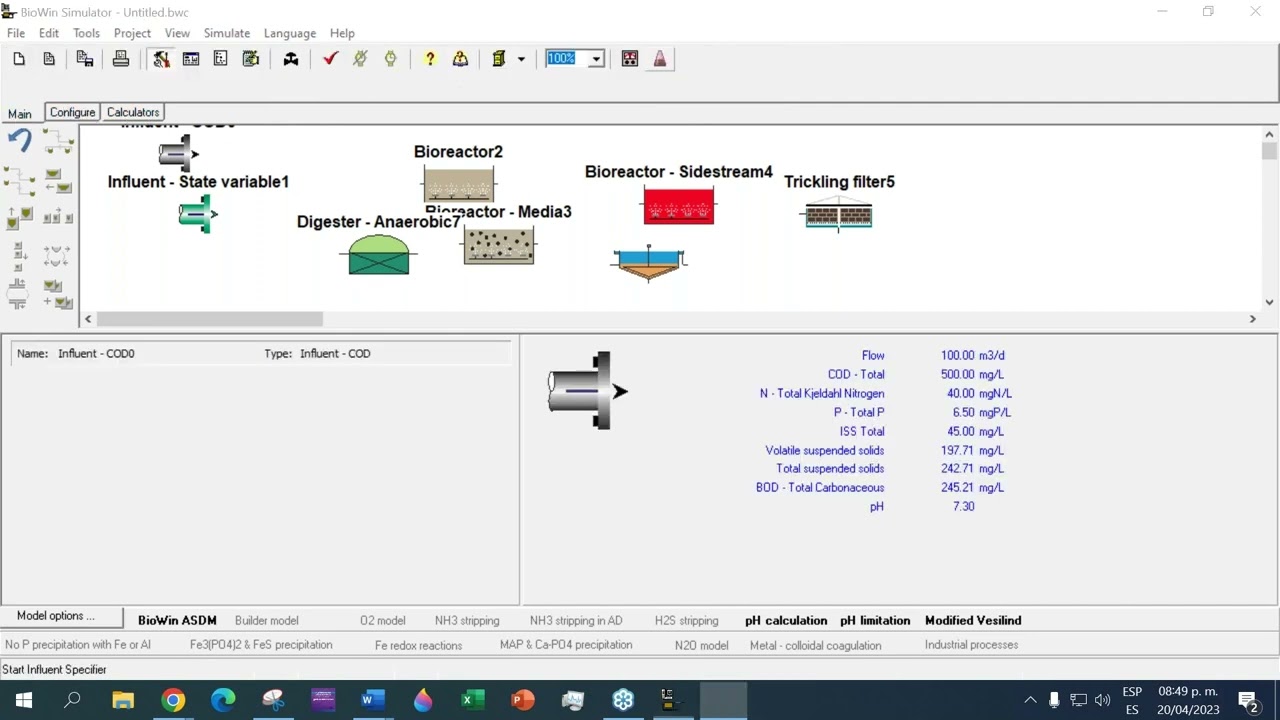
Task: Click the red checkmark check-simulation icon
Action: tap(330, 59)
